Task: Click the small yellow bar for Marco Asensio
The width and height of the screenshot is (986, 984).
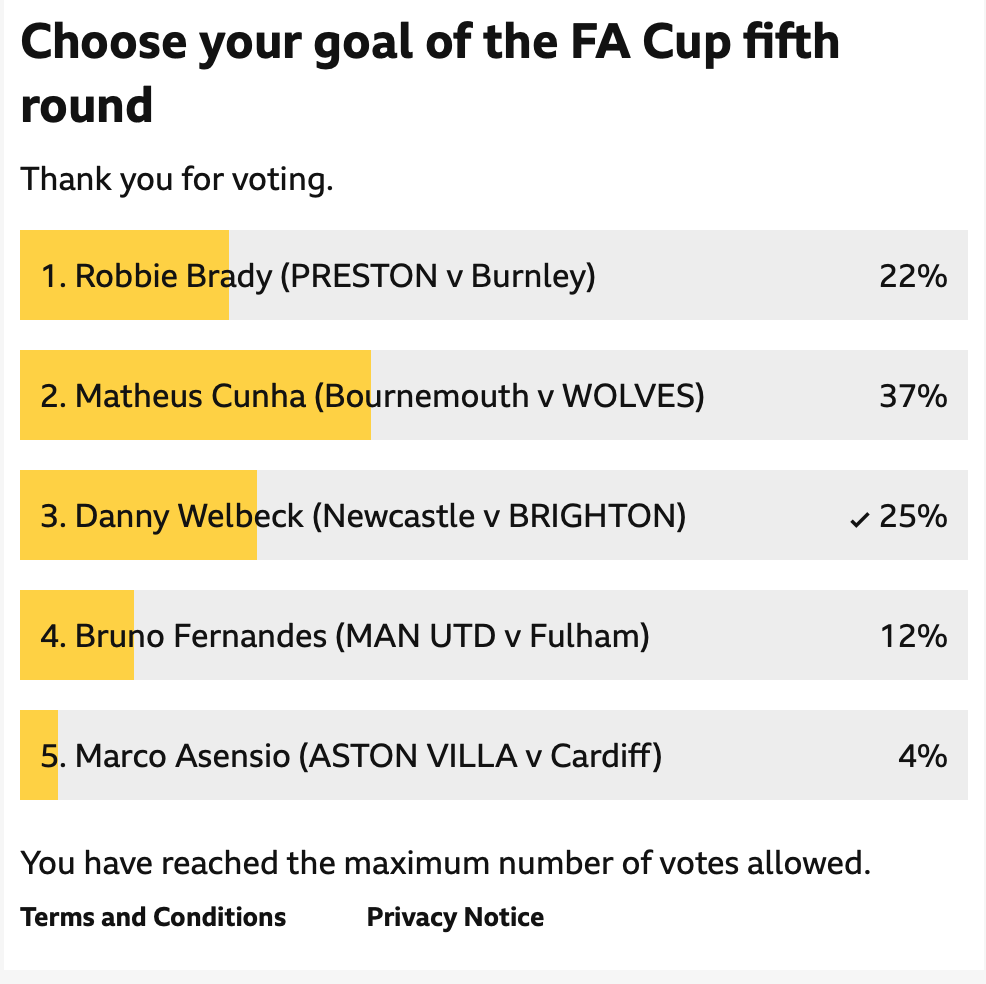Action: 39,755
